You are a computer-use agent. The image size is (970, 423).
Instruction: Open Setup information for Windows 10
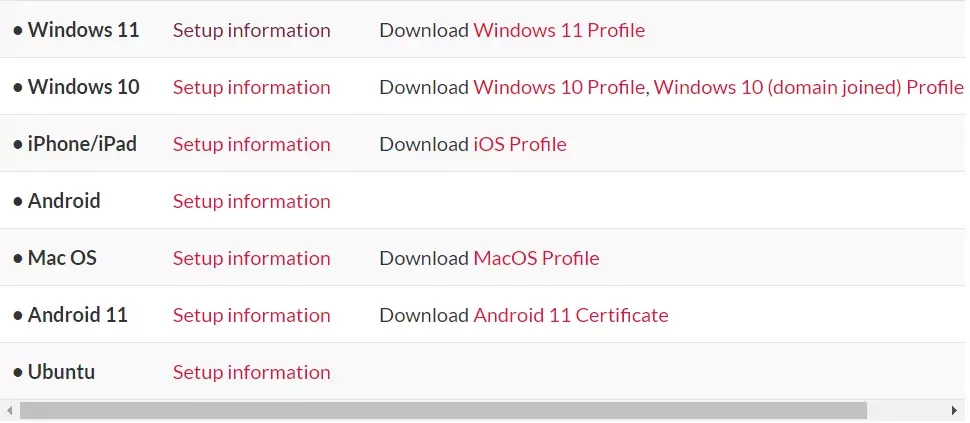pos(251,87)
